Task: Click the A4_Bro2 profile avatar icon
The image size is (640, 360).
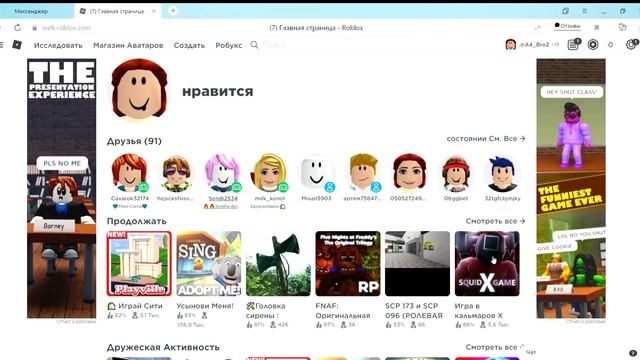Action: (511, 44)
